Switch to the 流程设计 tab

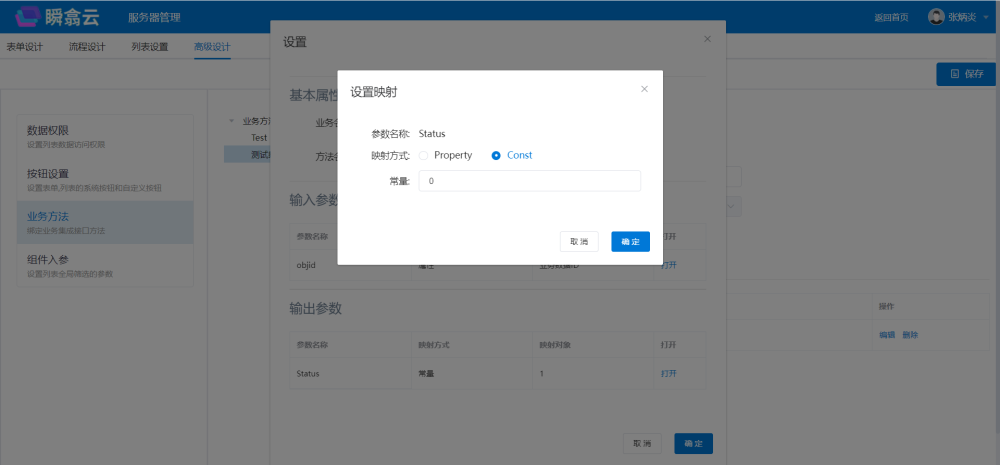pos(87,47)
